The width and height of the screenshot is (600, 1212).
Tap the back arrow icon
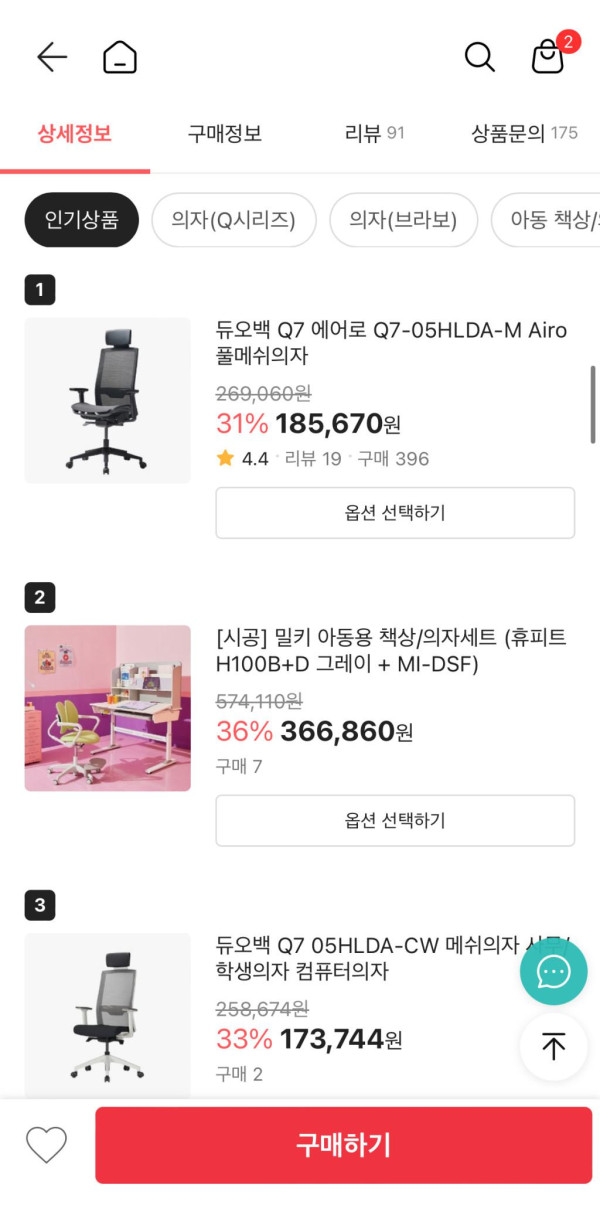52,57
